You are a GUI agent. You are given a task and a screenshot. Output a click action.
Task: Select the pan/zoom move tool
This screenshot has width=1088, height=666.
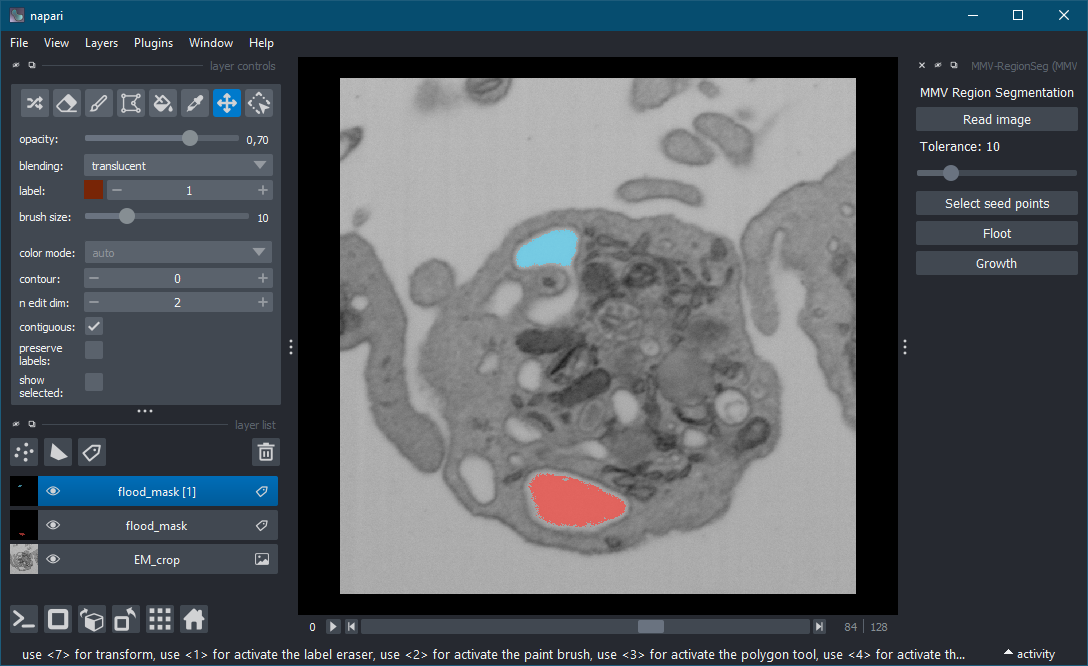[227, 103]
